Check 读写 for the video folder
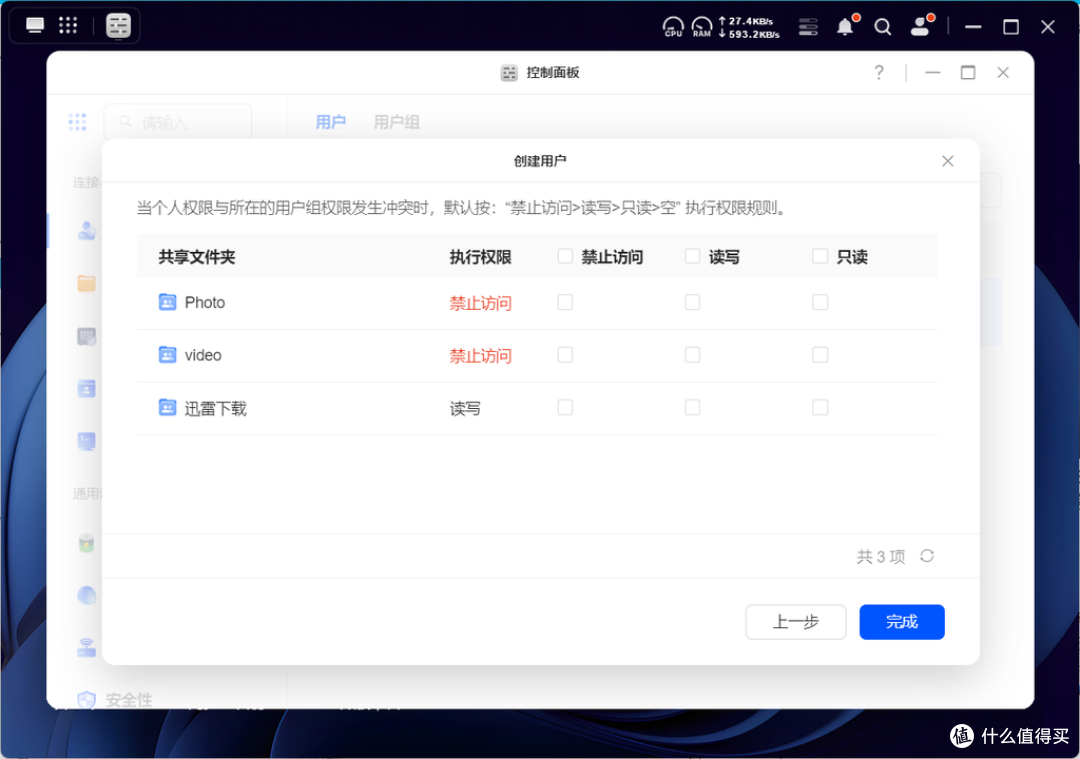This screenshot has width=1080, height=759. tap(692, 355)
